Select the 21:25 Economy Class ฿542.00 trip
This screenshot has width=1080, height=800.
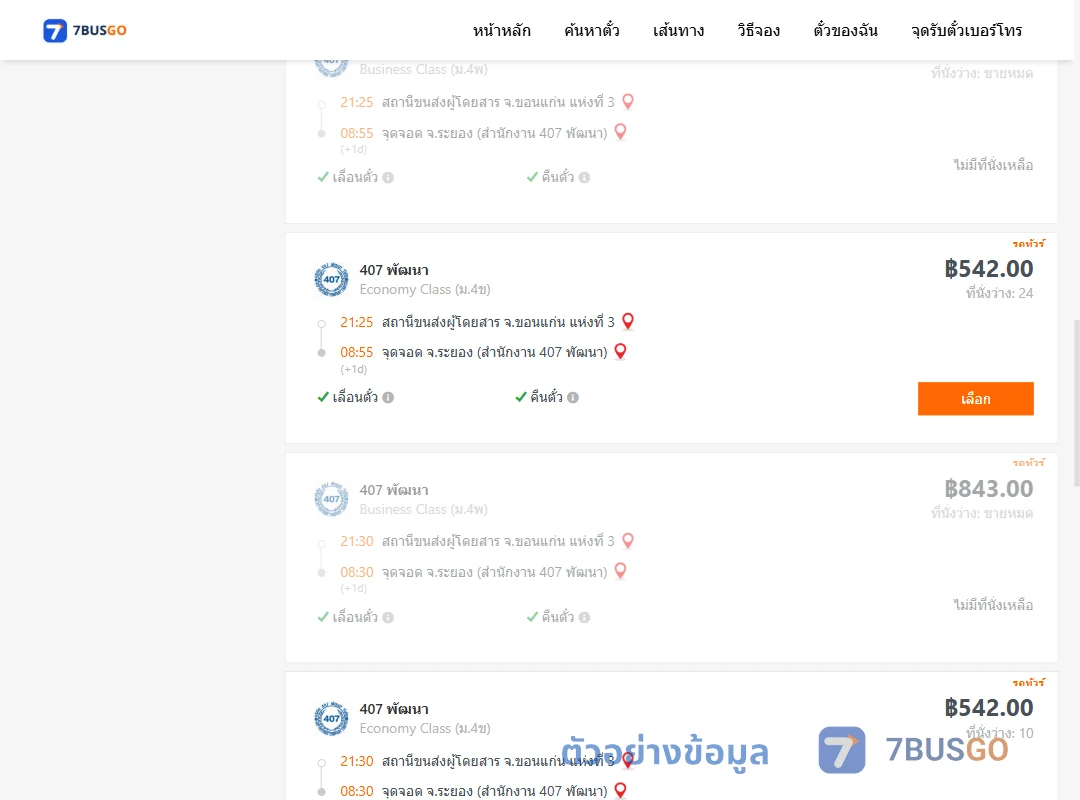(x=975, y=399)
